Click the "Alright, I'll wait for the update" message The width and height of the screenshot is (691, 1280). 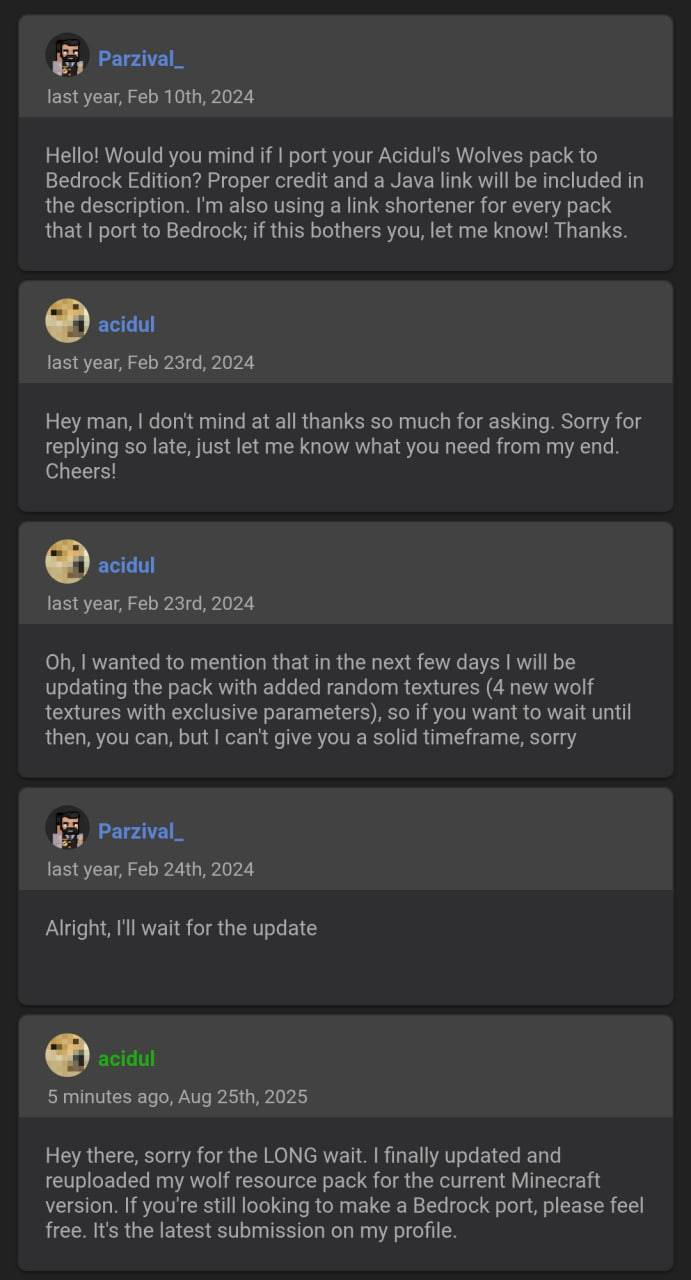[x=181, y=928]
